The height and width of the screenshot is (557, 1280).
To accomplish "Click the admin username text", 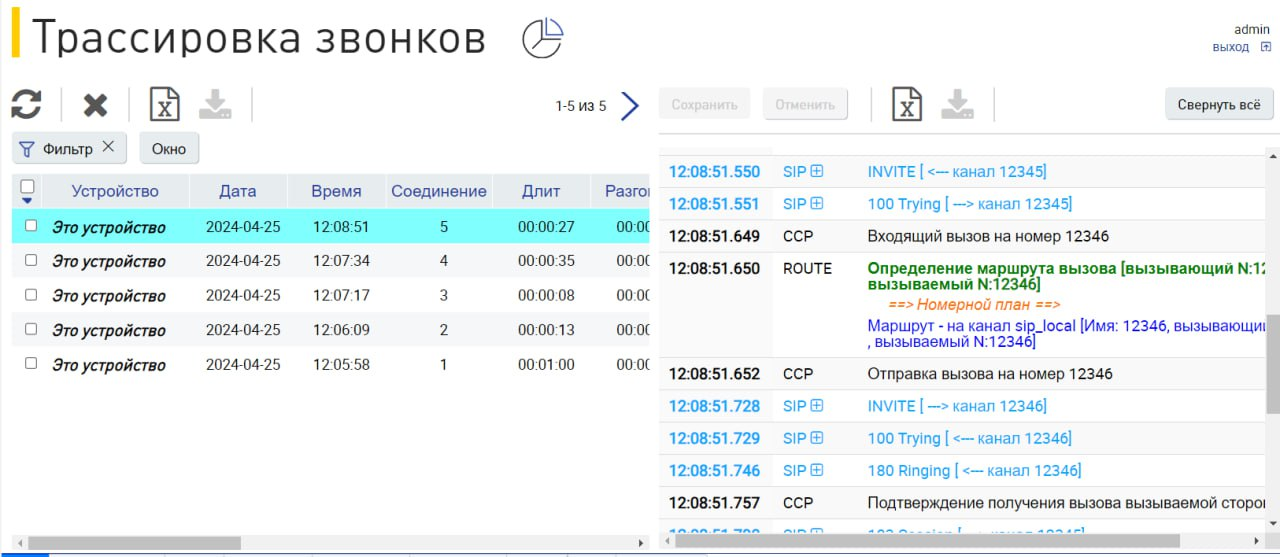I will (x=1251, y=29).
